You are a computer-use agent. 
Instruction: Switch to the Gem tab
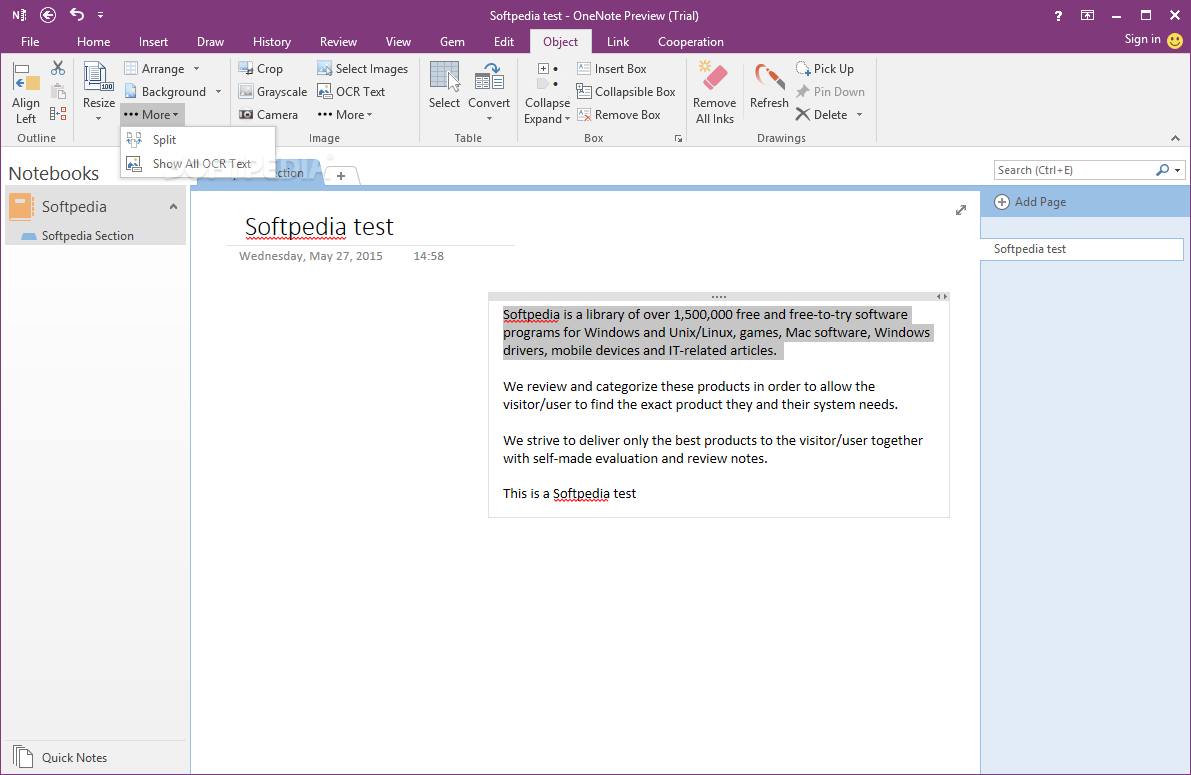(452, 42)
